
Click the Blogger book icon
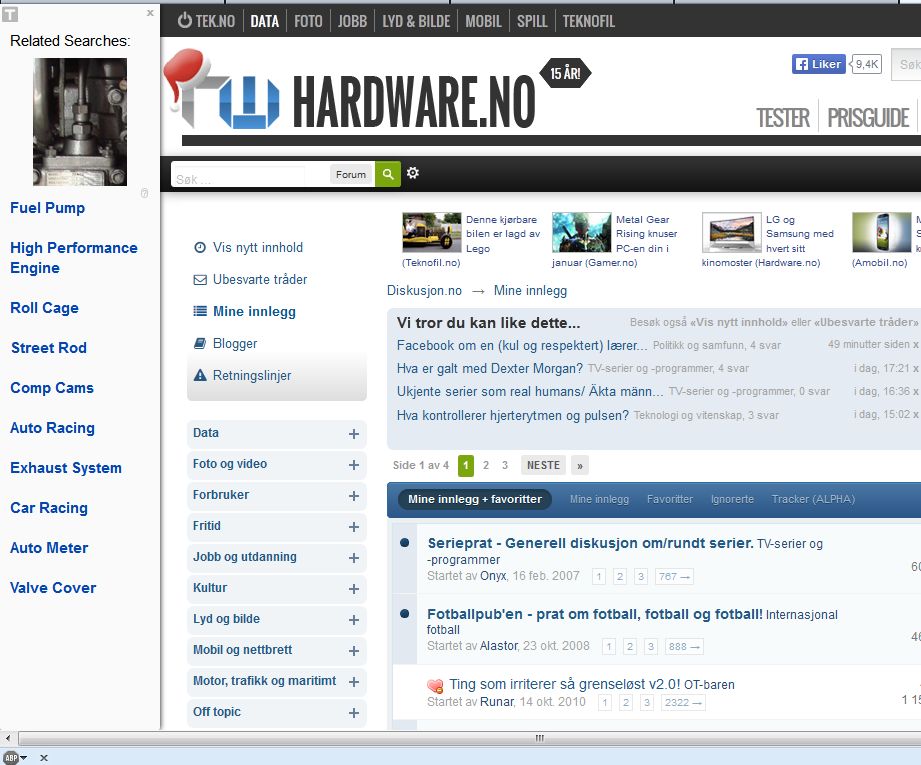click(x=200, y=343)
